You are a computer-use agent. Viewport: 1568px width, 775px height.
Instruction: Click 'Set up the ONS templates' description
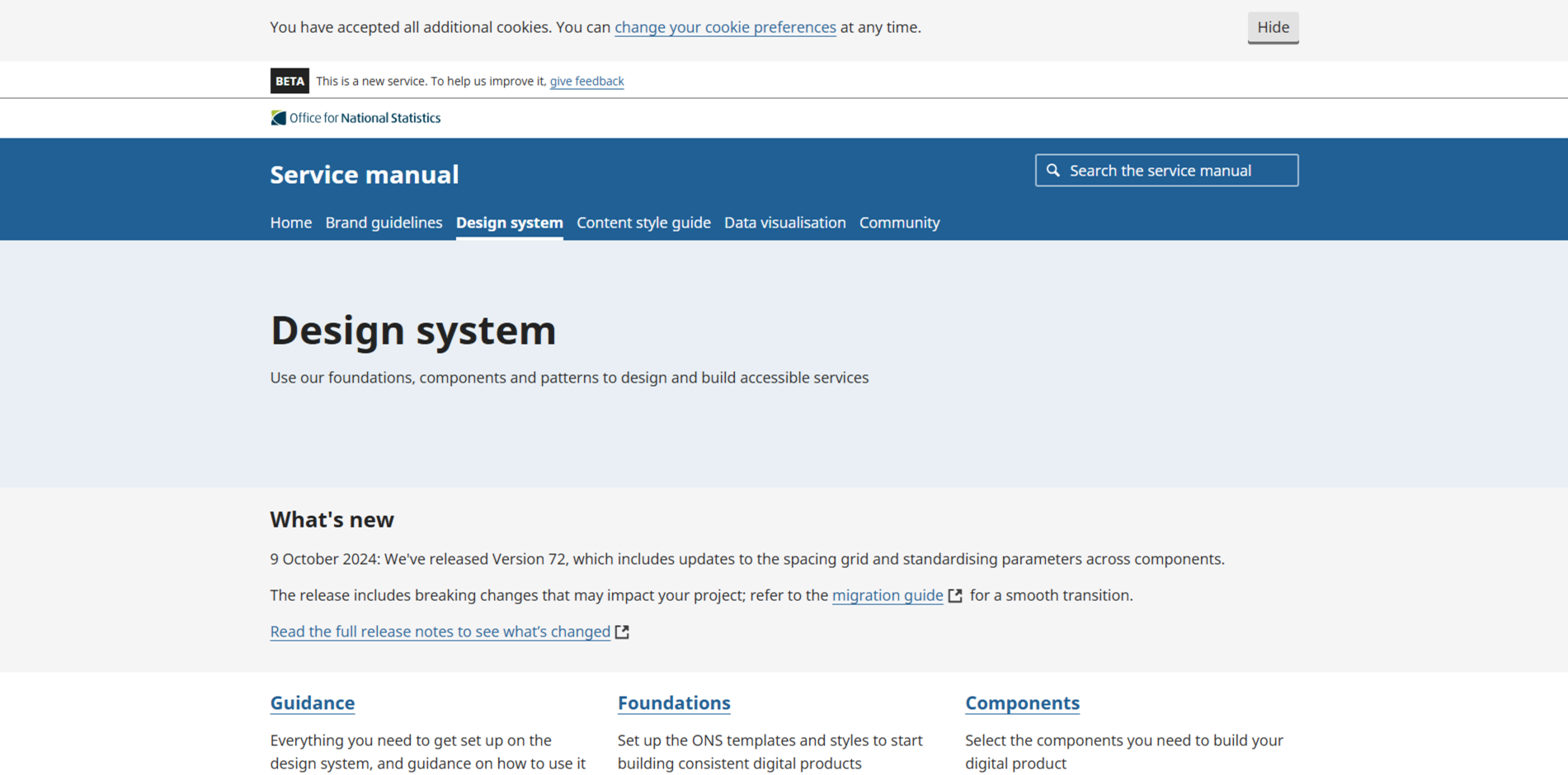(770, 752)
